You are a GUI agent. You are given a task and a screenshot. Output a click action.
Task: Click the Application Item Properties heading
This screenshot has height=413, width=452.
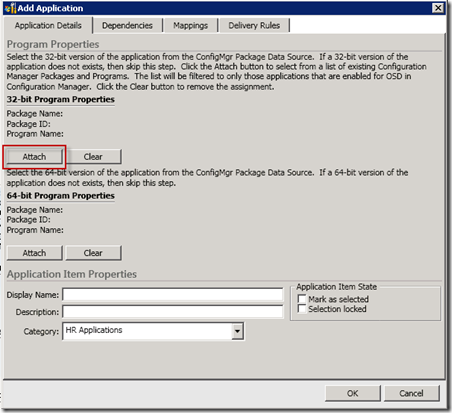pos(72,274)
